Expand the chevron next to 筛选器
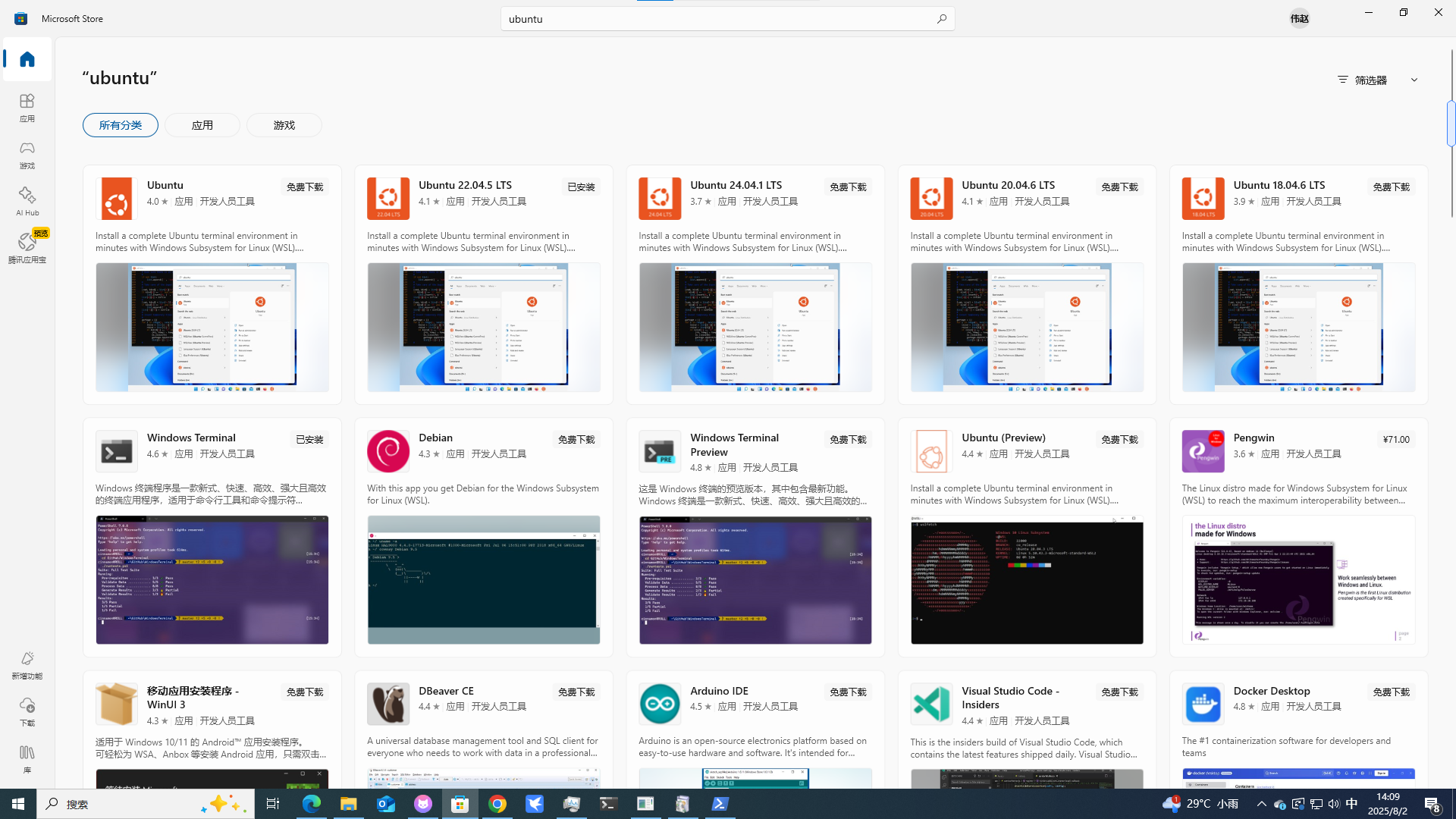The height and width of the screenshot is (819, 1456). [x=1414, y=79]
